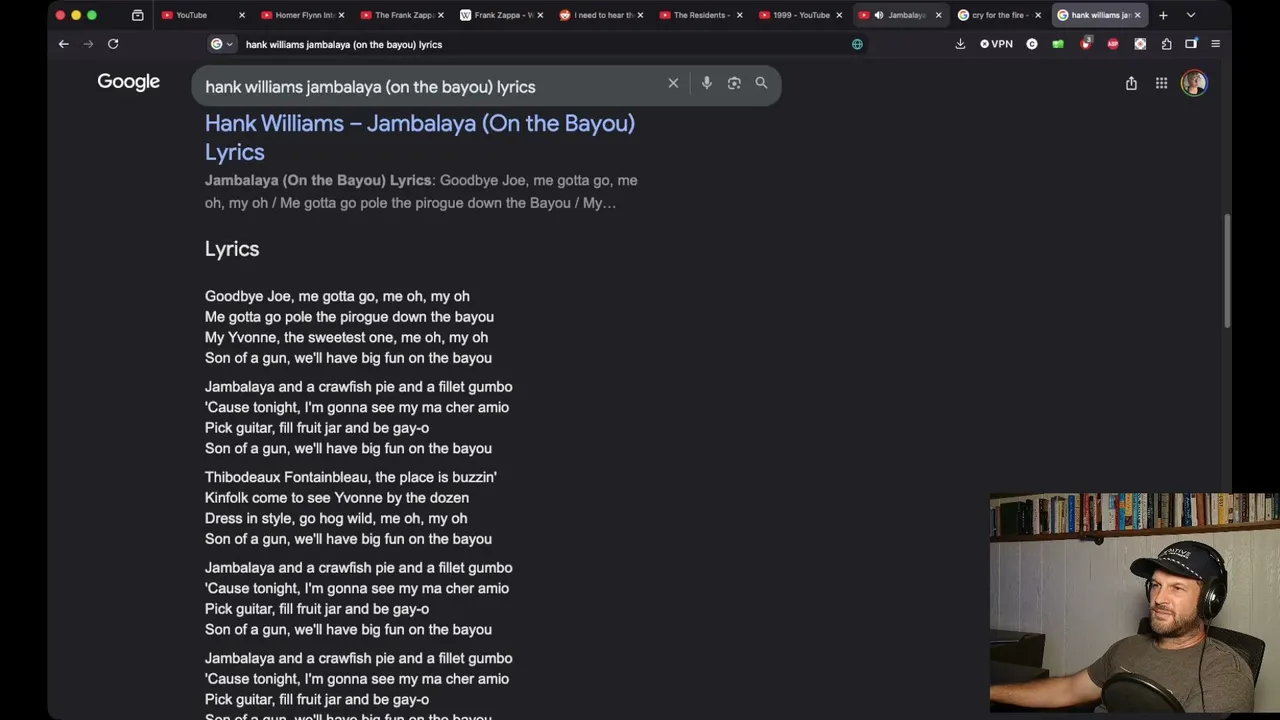Open Hank Williams – Jambalaya Lyrics result link
Screen dimensions: 1280x720
point(420,137)
